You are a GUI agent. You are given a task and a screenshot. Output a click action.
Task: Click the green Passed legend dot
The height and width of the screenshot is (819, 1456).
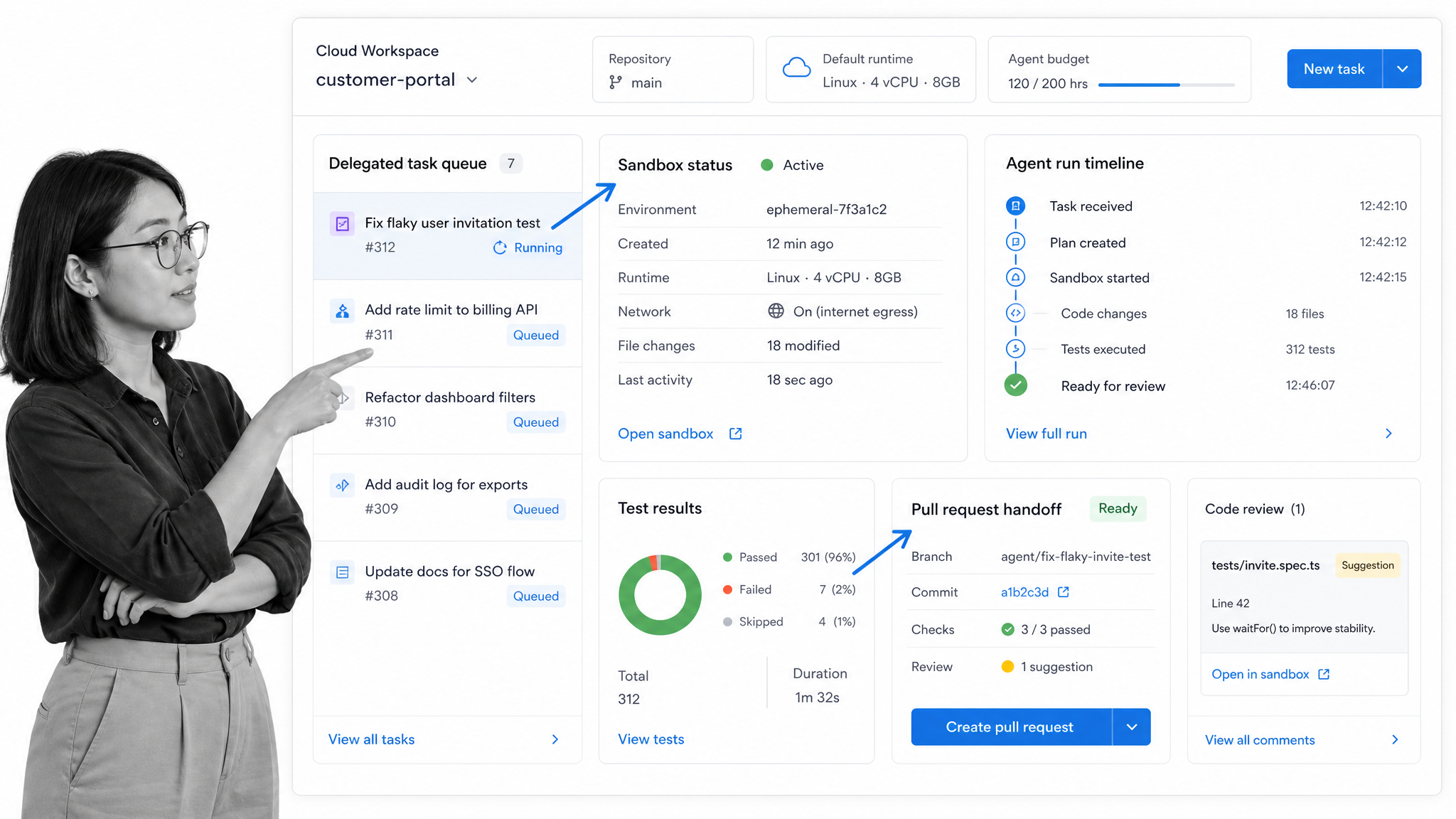click(x=727, y=557)
